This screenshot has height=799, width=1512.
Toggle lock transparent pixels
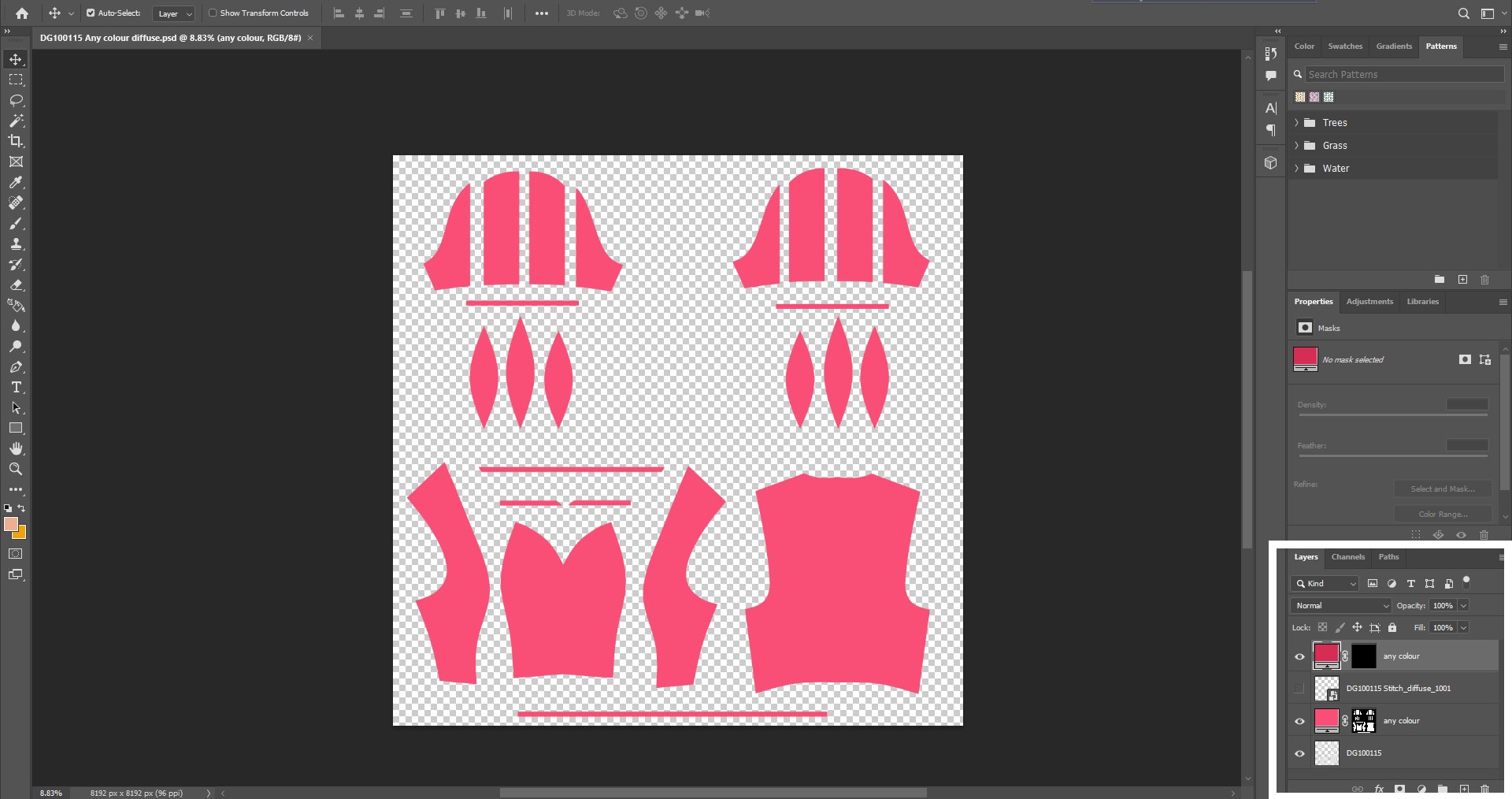point(1322,627)
